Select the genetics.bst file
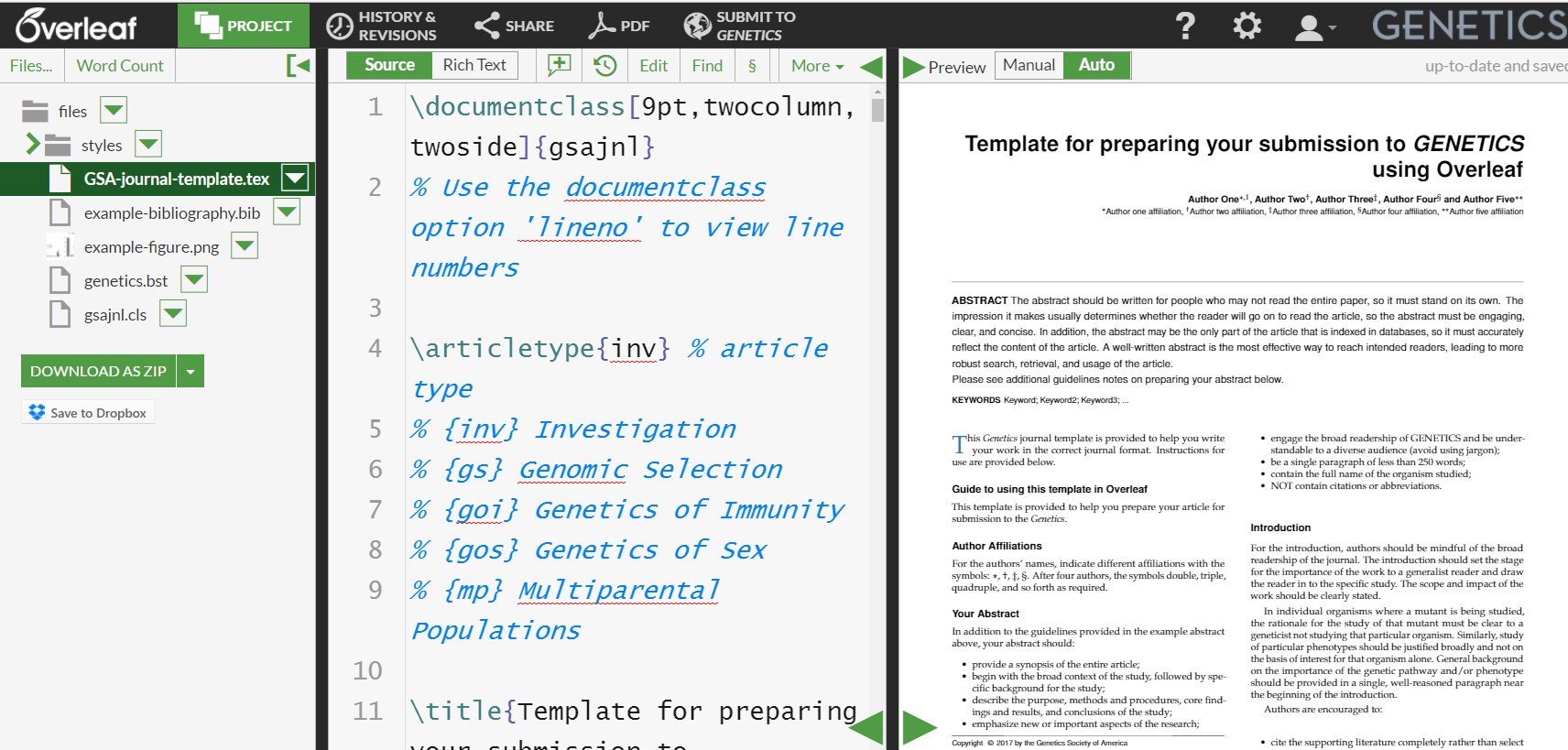1568x750 pixels. (125, 281)
